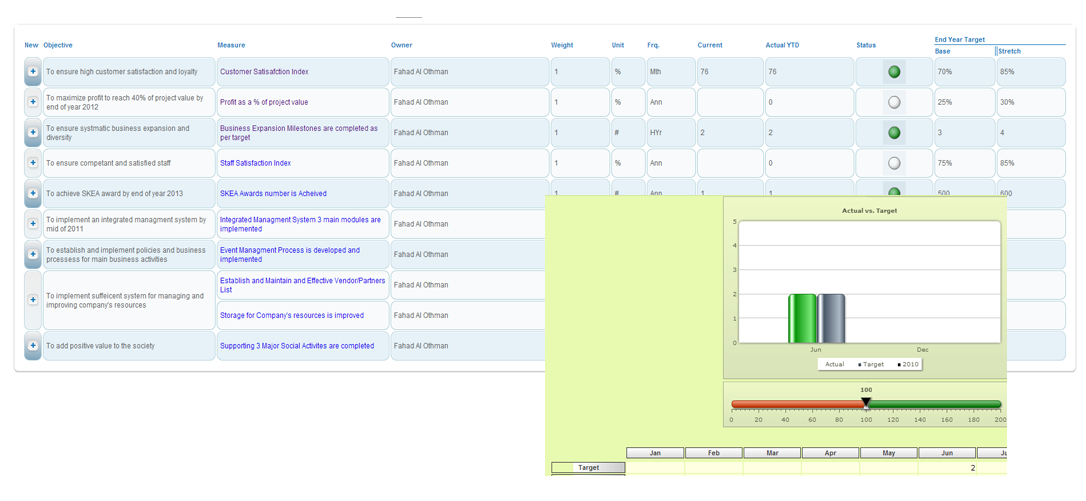Expand the high customer satisfaction objective row
1086x501 pixels.
point(33,72)
